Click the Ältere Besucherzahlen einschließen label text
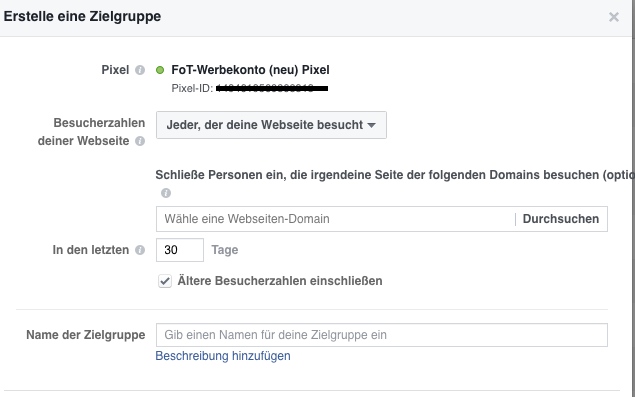The image size is (635, 397). (x=280, y=281)
